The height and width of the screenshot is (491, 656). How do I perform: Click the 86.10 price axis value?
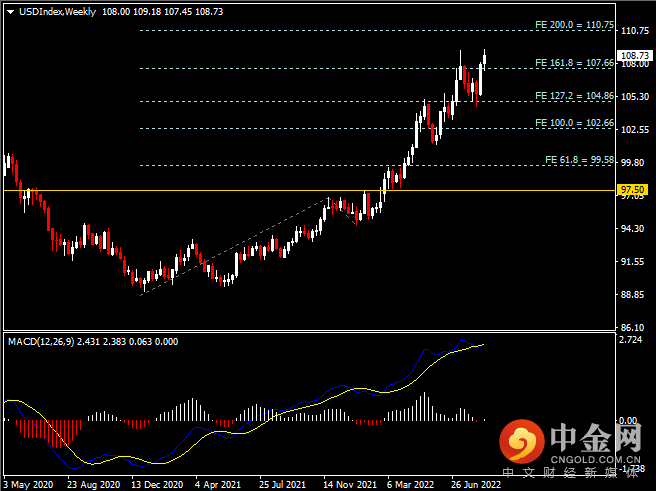point(633,327)
